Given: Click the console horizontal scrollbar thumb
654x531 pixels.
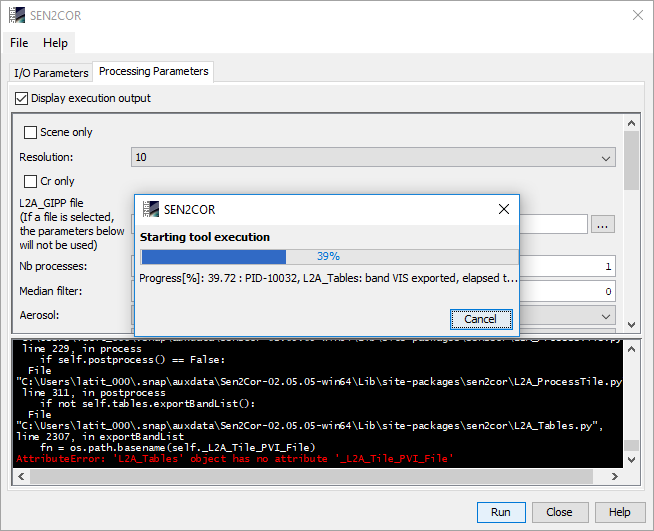Looking at the screenshot, I should (x=311, y=476).
